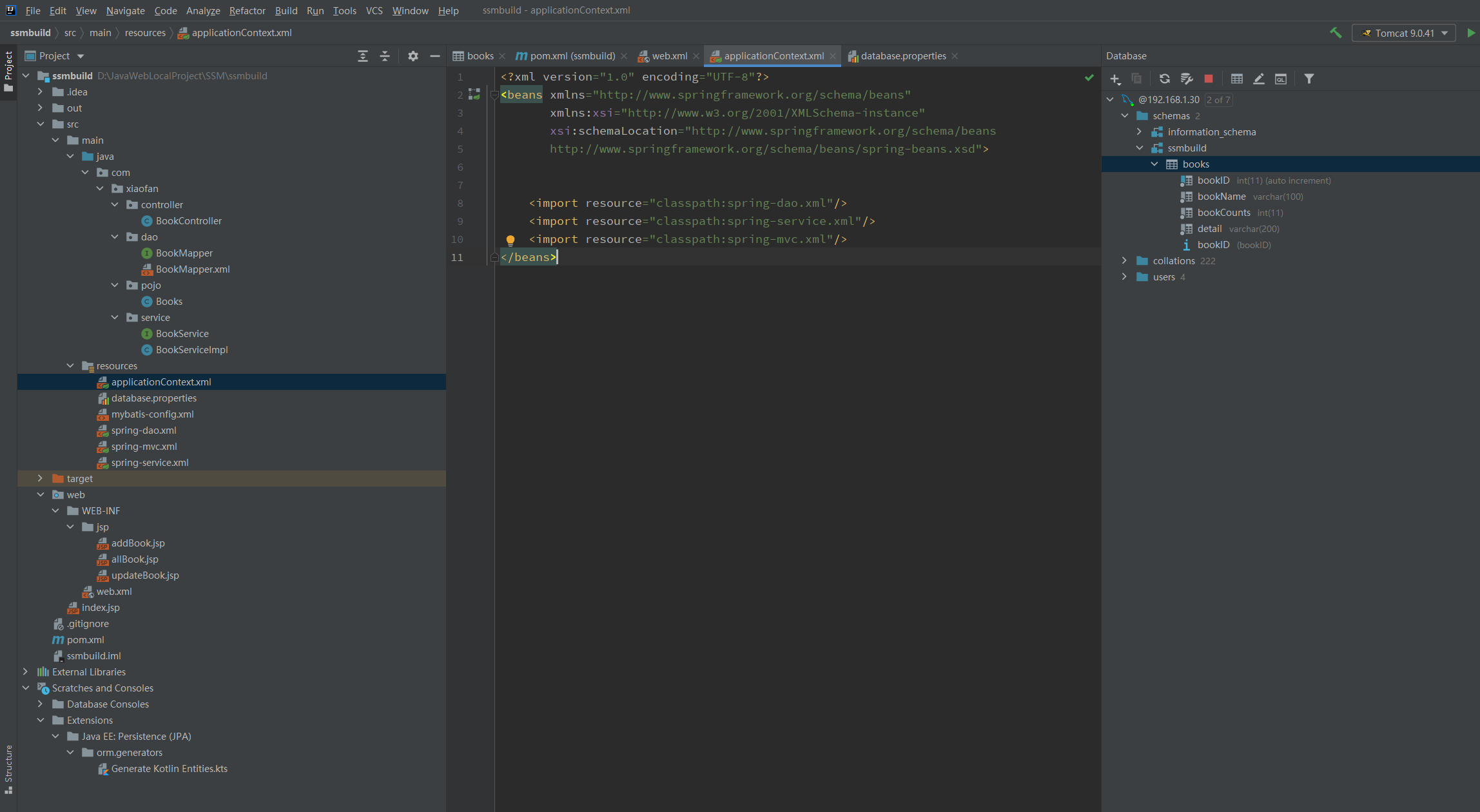Open the File menu
Viewport: 1480px width, 812px height.
click(x=33, y=10)
